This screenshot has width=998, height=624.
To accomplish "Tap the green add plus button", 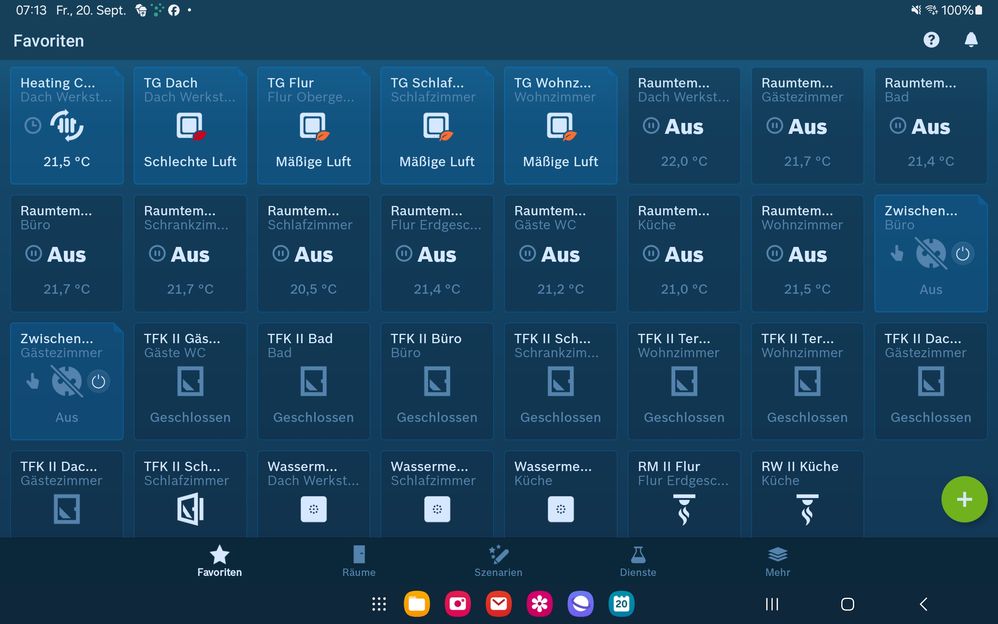I will point(964,500).
